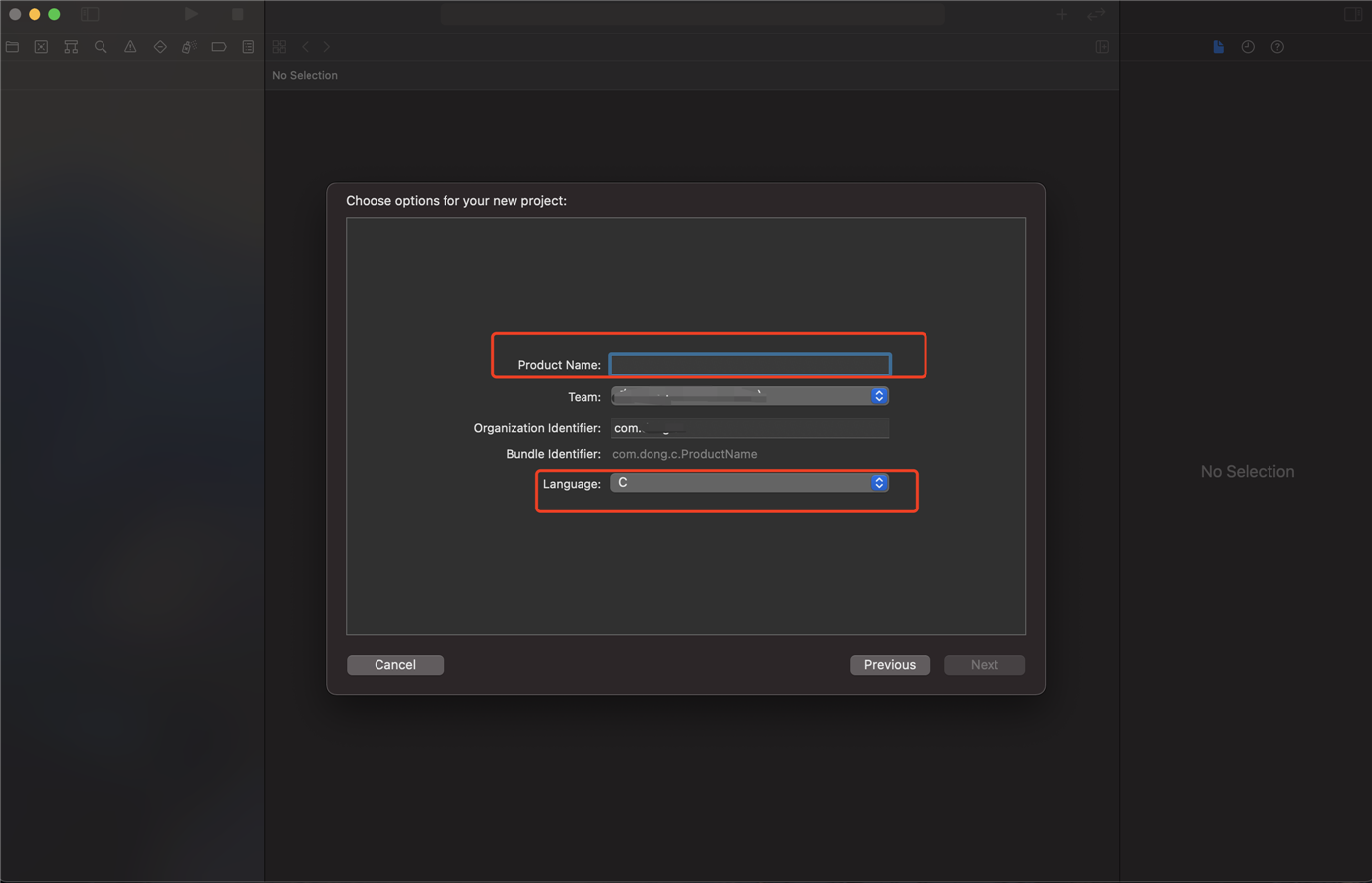Viewport: 1372px width, 883px height.
Task: Click the yellow minimize window button
Action: click(34, 14)
